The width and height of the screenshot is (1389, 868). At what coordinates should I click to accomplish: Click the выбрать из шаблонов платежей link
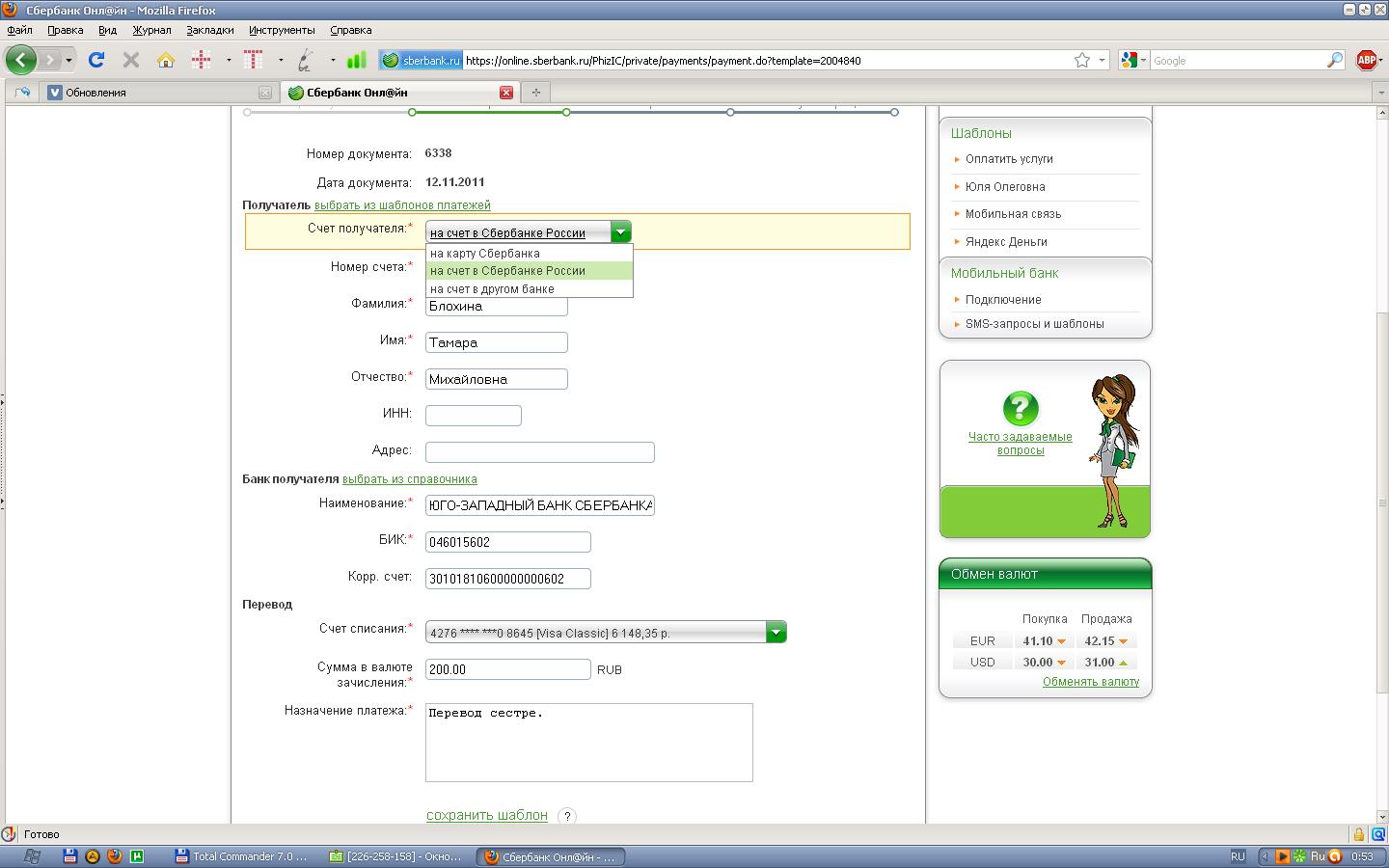coord(402,205)
